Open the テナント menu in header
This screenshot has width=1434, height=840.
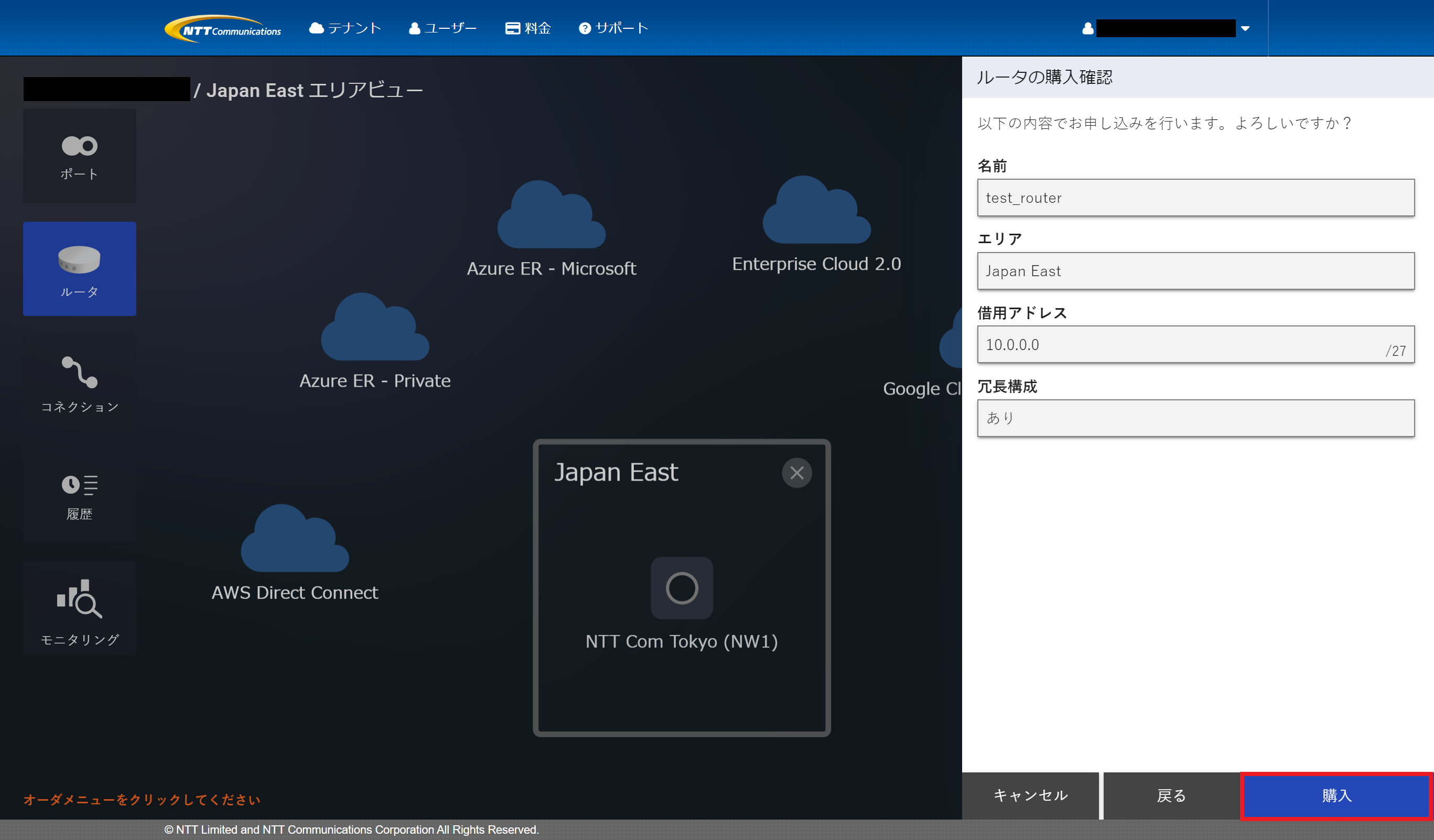(x=345, y=28)
